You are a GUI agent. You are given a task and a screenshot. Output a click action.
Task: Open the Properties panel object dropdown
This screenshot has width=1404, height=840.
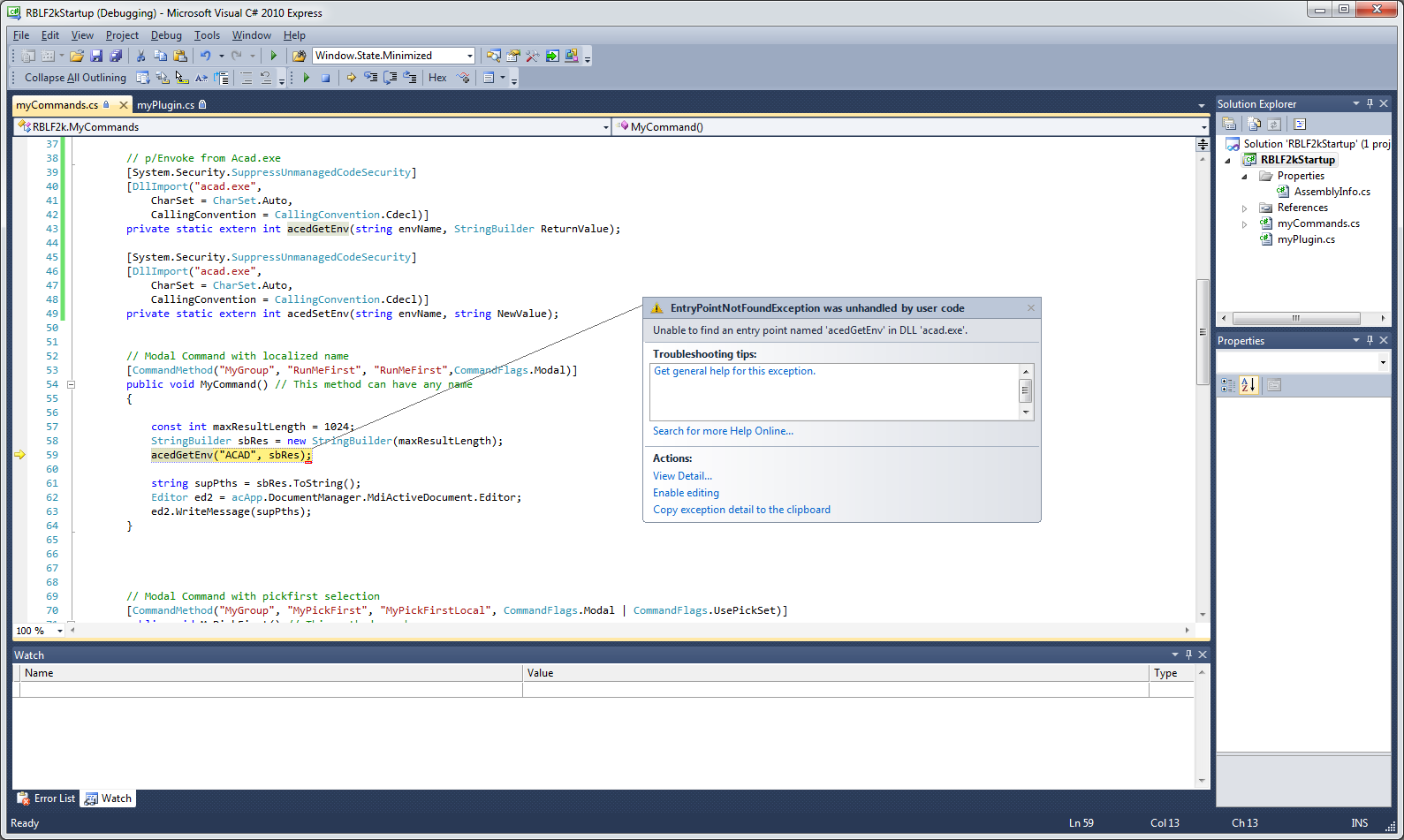point(1383,362)
